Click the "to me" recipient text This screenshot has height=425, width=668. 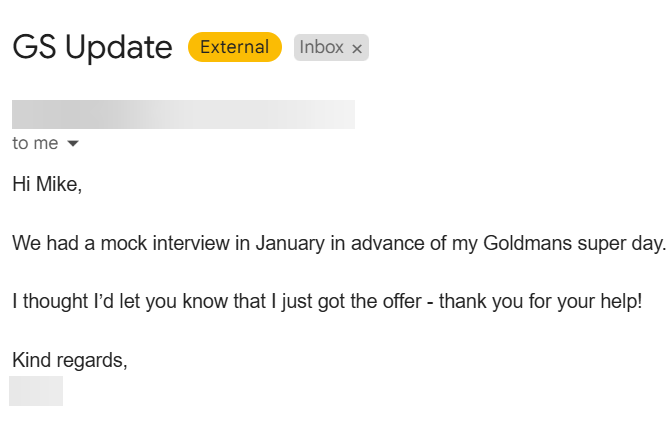click(35, 143)
